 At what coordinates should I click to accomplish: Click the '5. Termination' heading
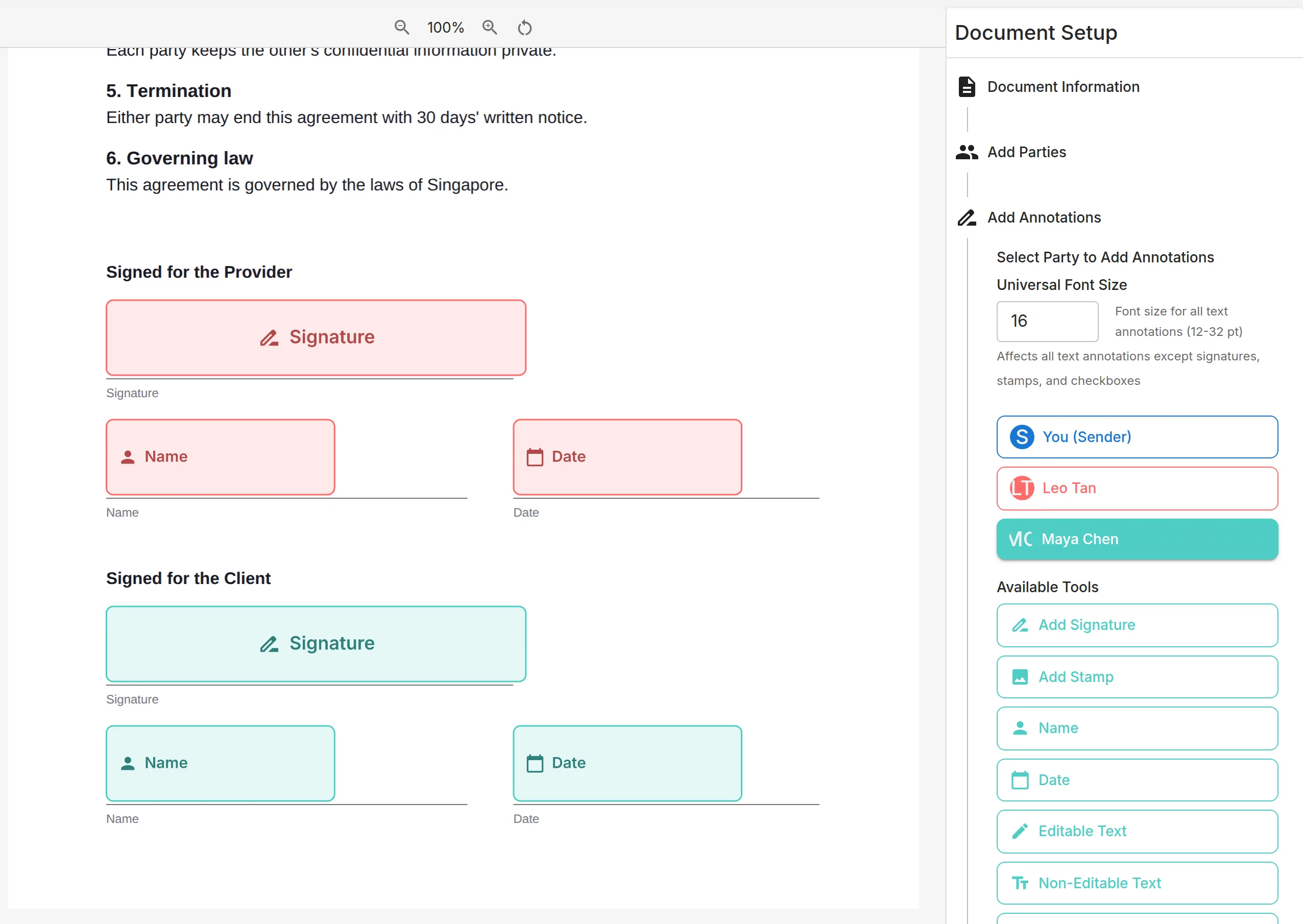[x=168, y=90]
